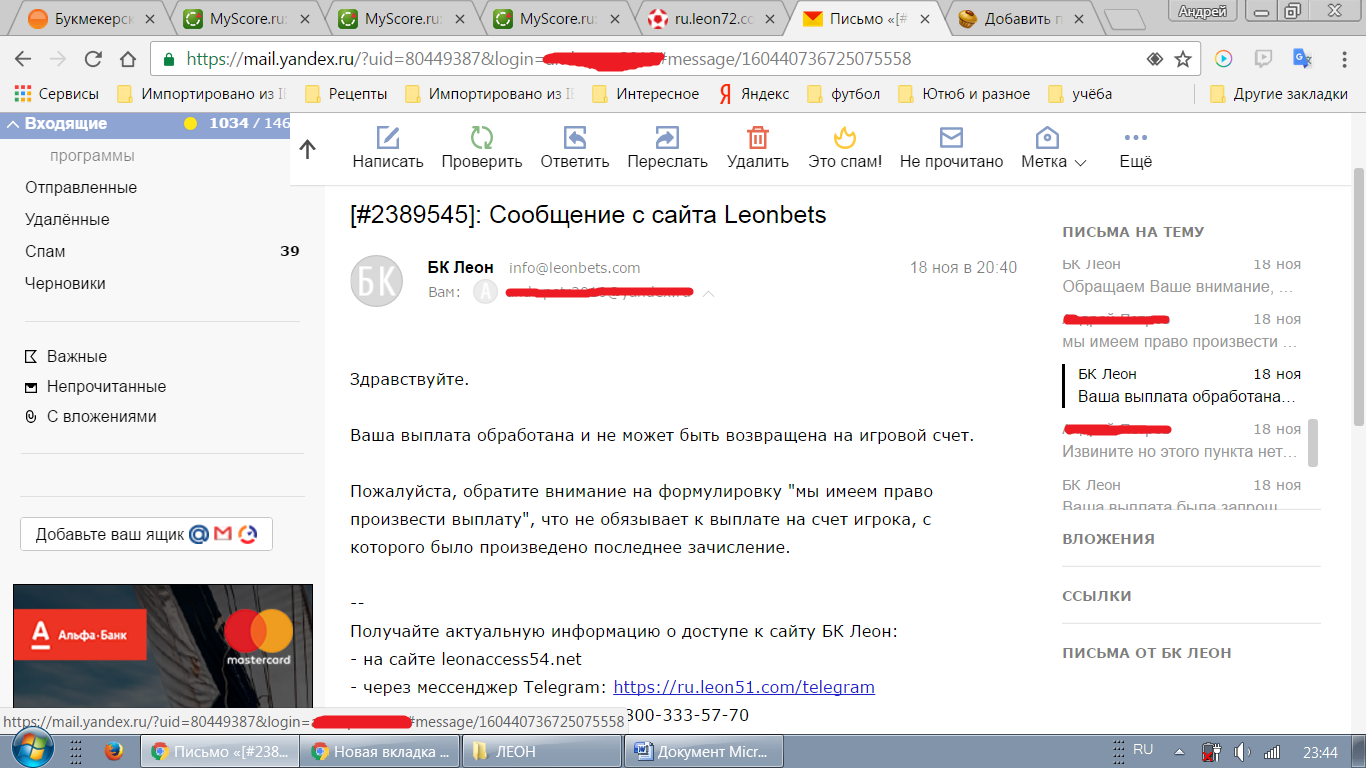Click the browser home button
Viewport: 1372px width, 780px height.
pos(127,59)
